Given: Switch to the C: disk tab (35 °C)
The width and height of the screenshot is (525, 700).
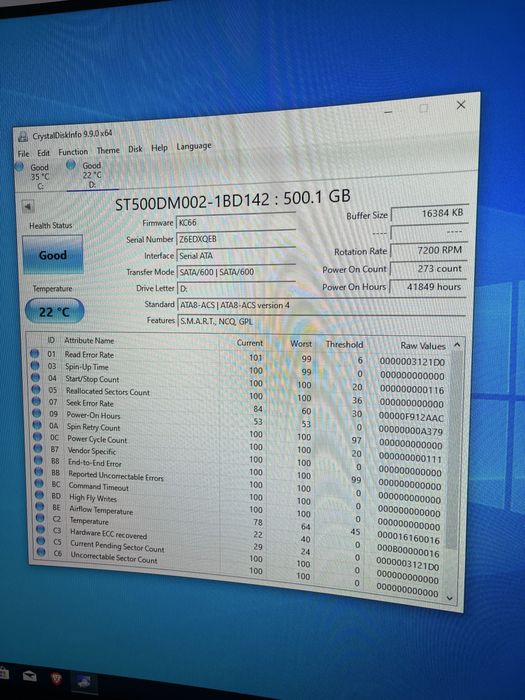Looking at the screenshot, I should (x=35, y=176).
